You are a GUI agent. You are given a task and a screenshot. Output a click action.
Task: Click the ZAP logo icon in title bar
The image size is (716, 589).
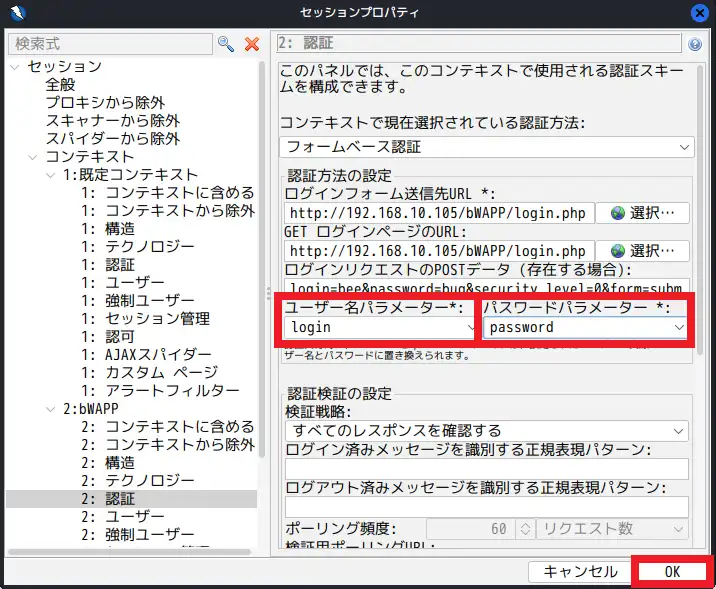[x=17, y=12]
